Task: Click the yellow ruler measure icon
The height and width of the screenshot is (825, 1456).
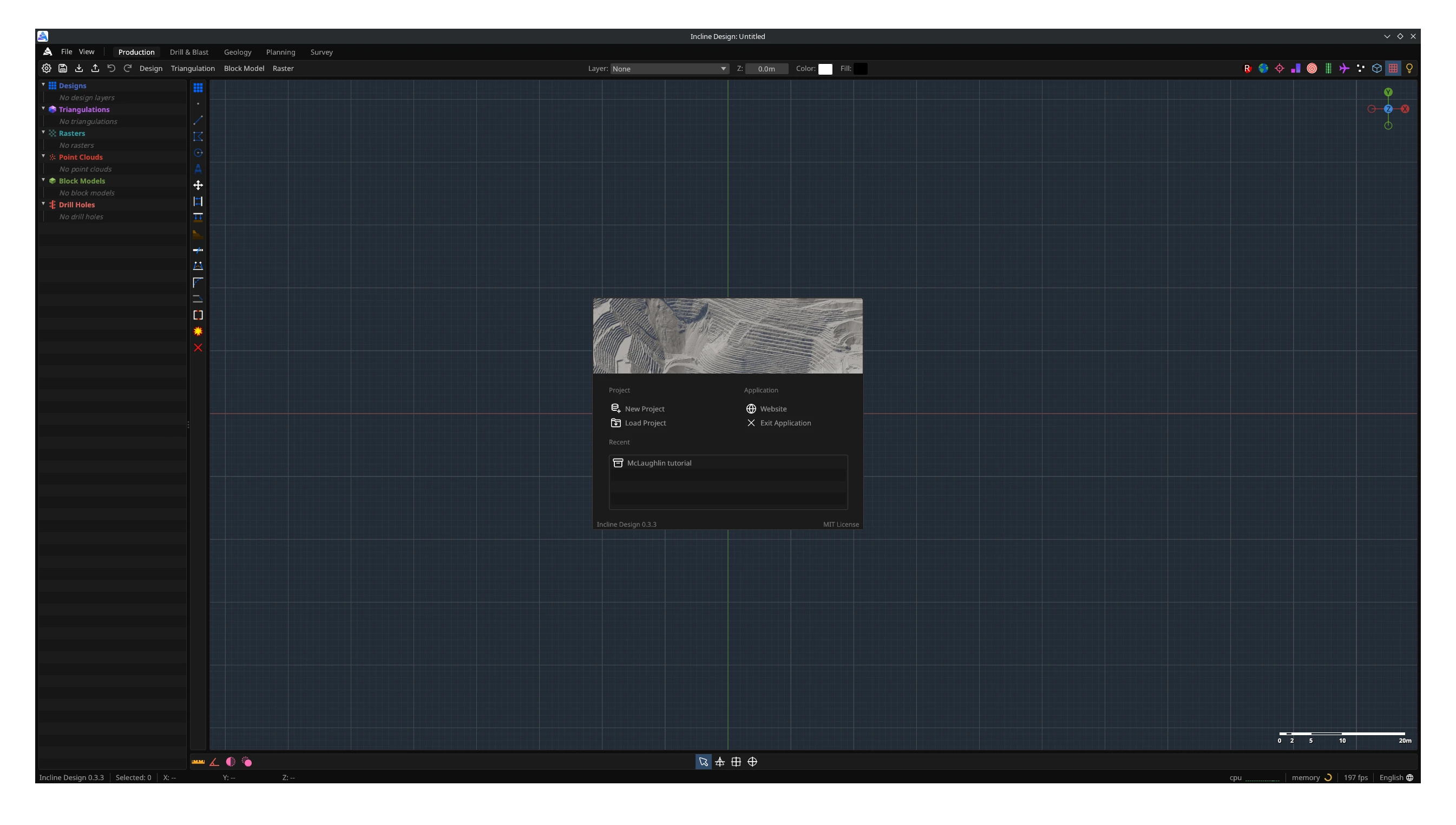Action: (198, 762)
